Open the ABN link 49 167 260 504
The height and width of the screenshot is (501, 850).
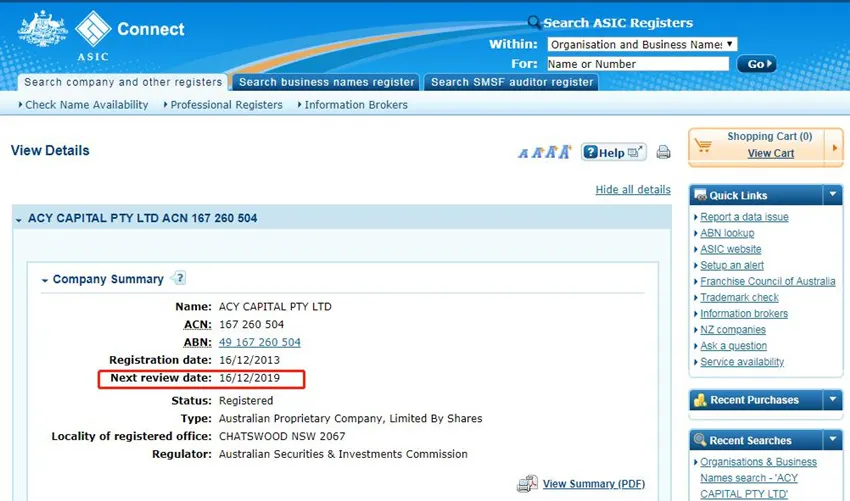point(260,342)
